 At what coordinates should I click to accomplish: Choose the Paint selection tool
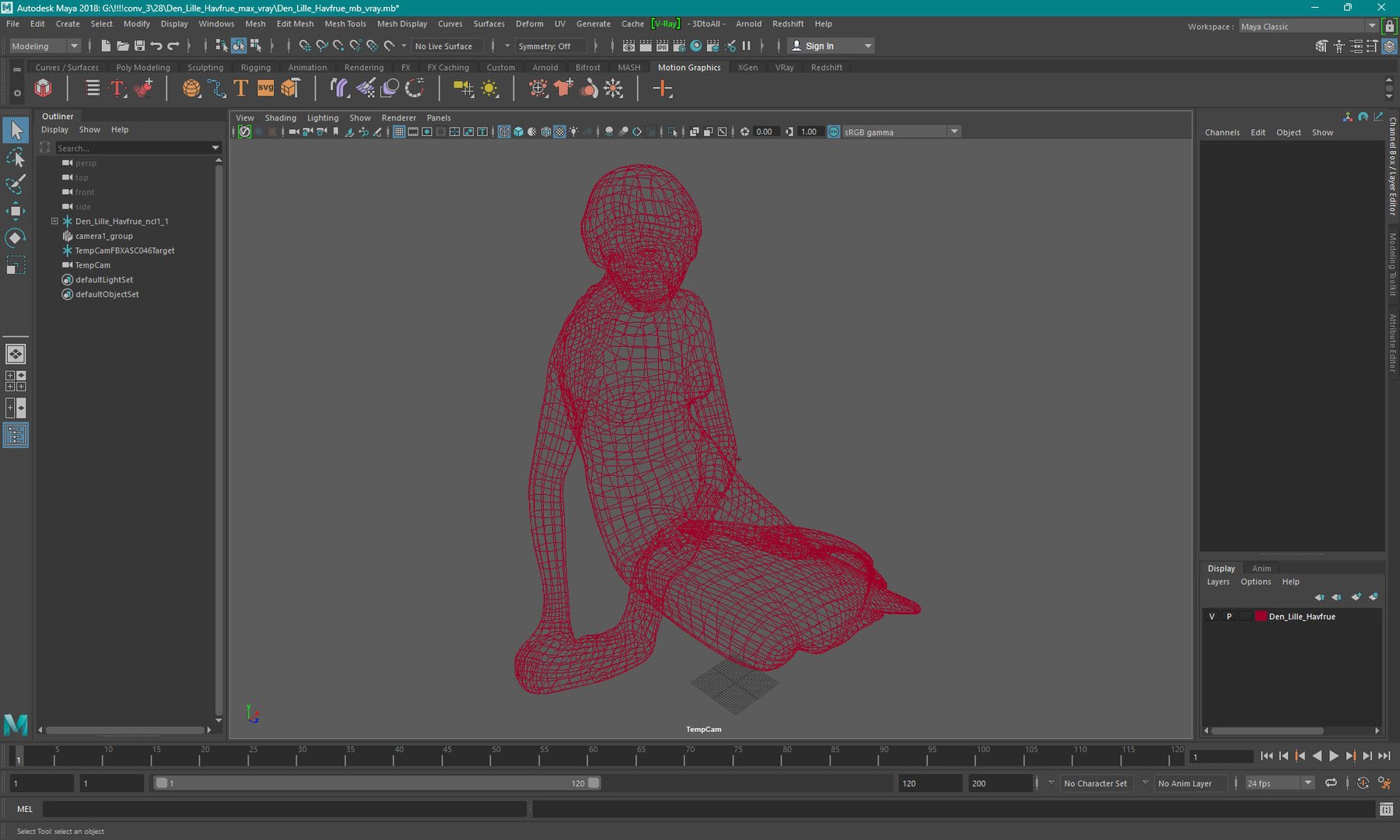pos(16,184)
